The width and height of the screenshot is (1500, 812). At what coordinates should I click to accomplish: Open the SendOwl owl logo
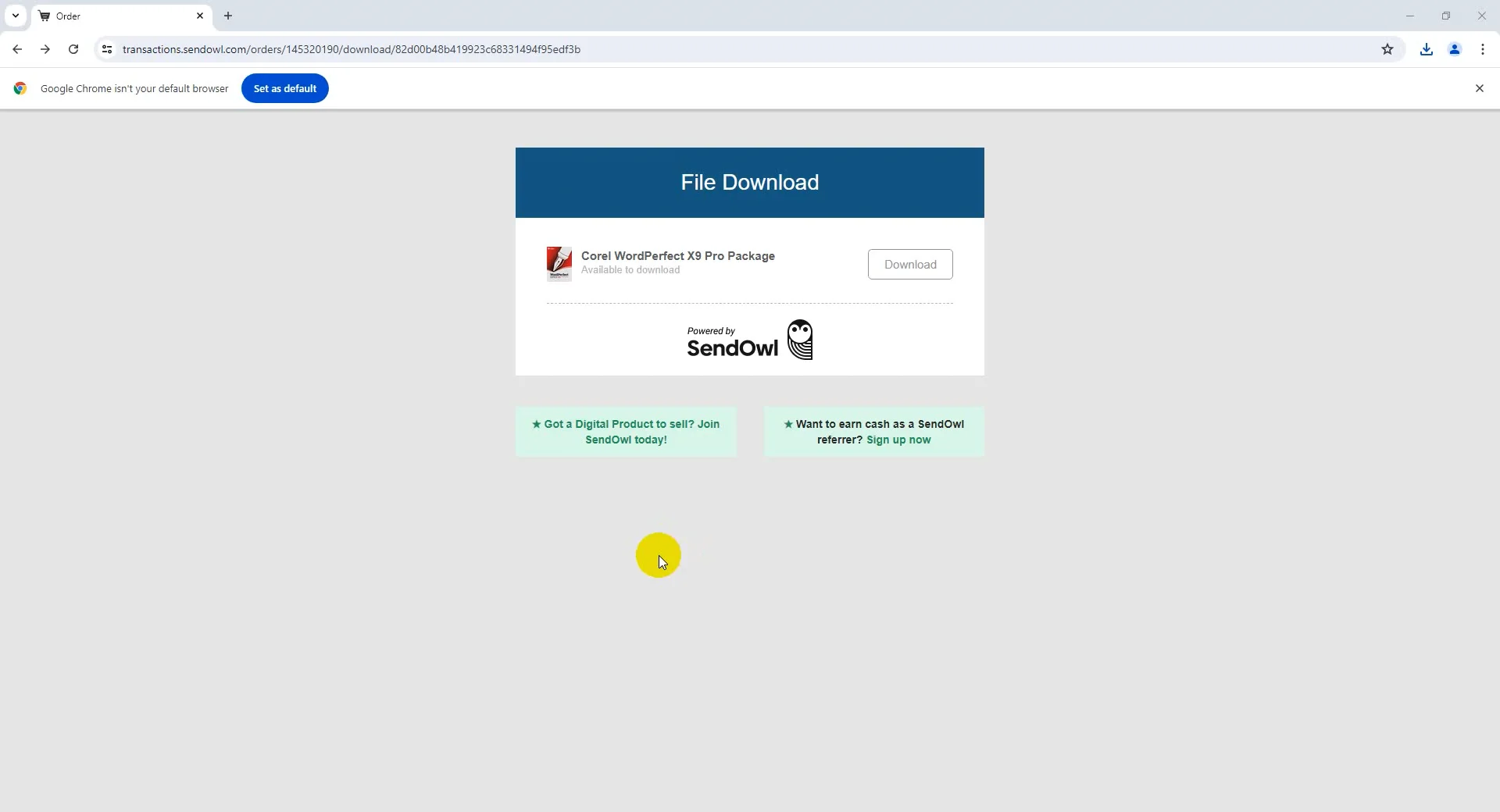click(x=800, y=340)
